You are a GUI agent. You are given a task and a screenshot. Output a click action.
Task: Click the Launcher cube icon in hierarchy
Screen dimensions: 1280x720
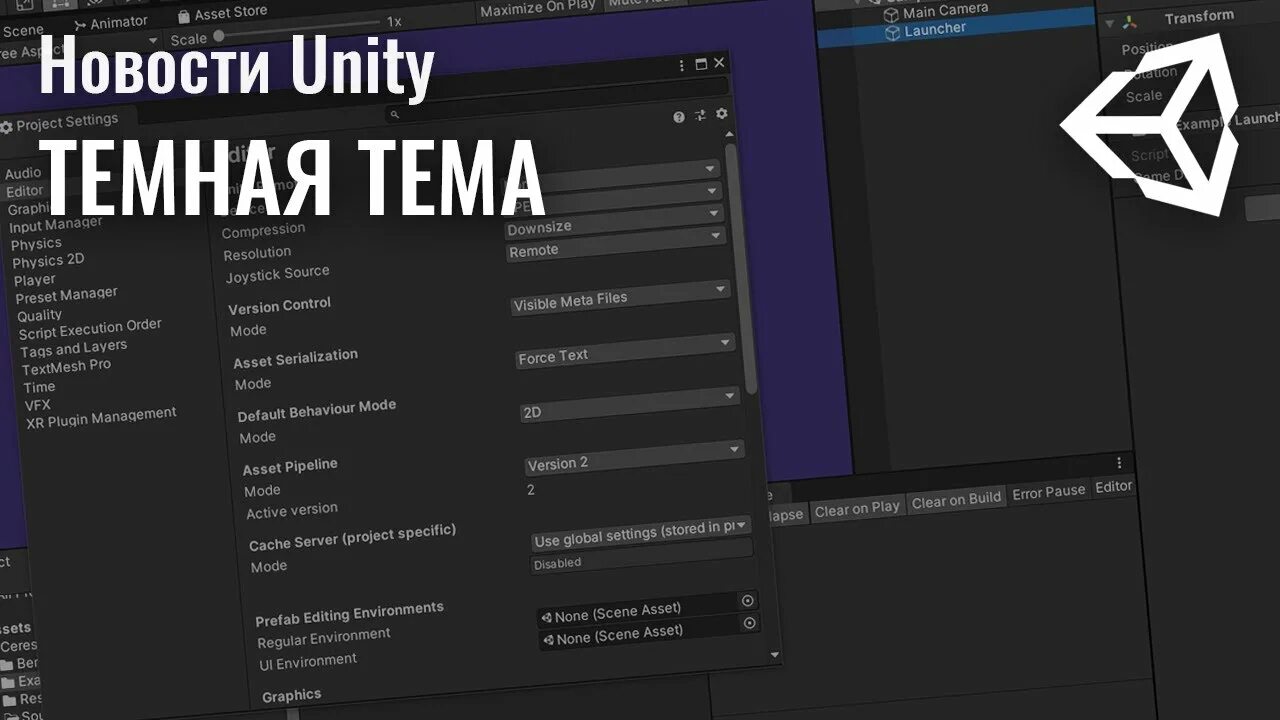coord(892,33)
